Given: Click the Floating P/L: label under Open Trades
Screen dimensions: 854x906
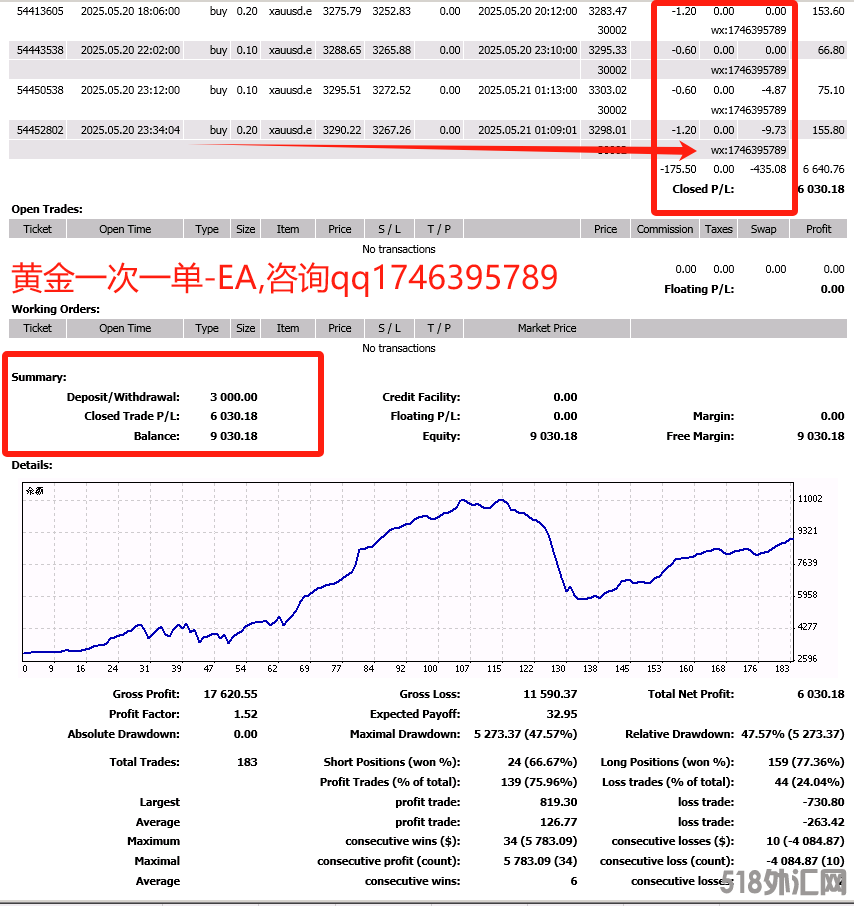Looking at the screenshot, I should pos(699,289).
